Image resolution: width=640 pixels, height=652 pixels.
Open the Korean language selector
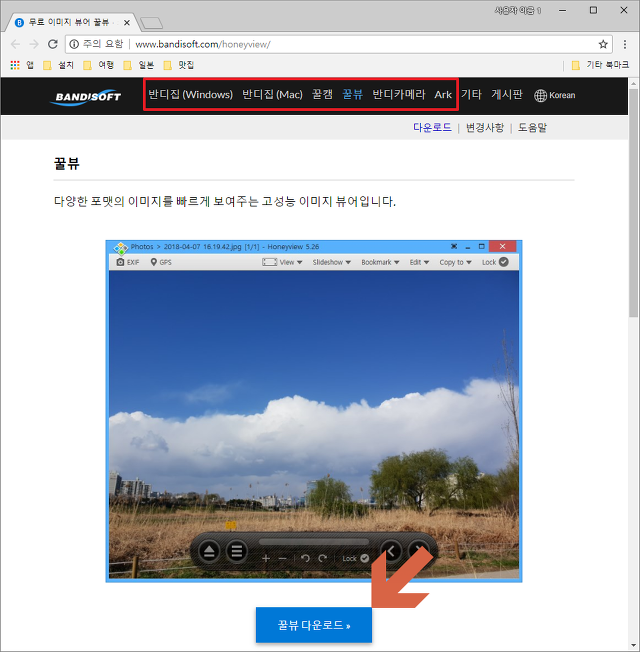click(x=554, y=95)
